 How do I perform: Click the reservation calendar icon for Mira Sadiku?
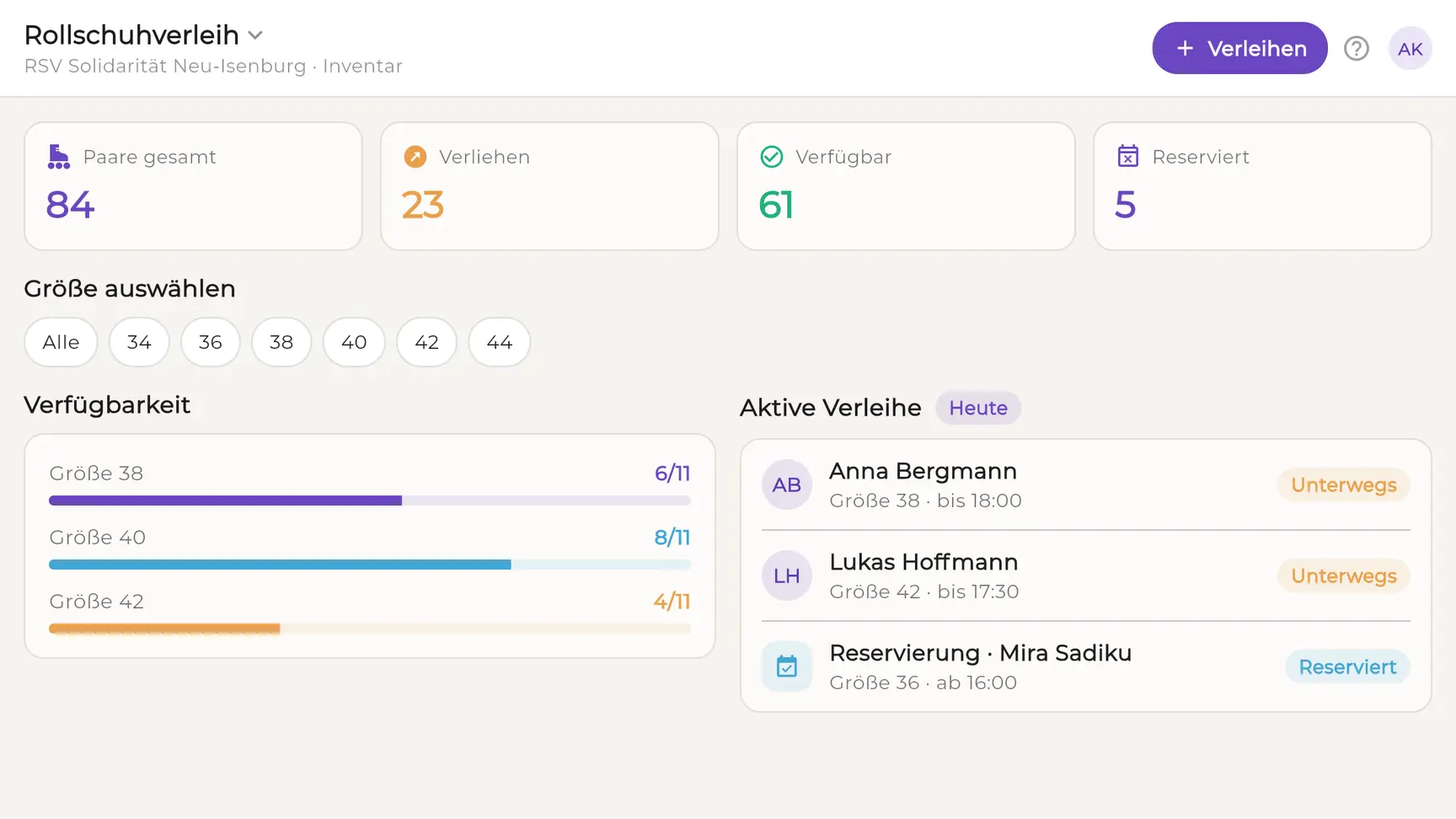(x=787, y=666)
